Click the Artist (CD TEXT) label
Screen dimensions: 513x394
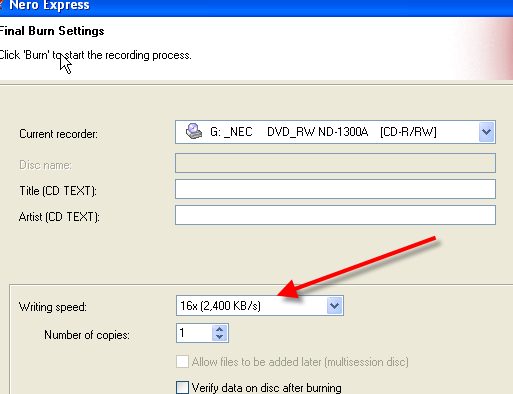pos(59,217)
